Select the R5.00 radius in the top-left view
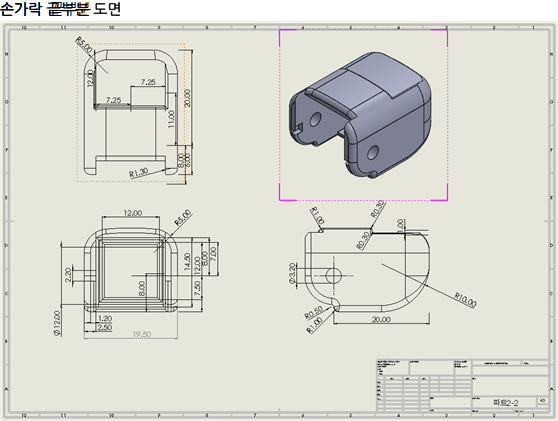The width and height of the screenshot is (558, 421). click(x=84, y=44)
